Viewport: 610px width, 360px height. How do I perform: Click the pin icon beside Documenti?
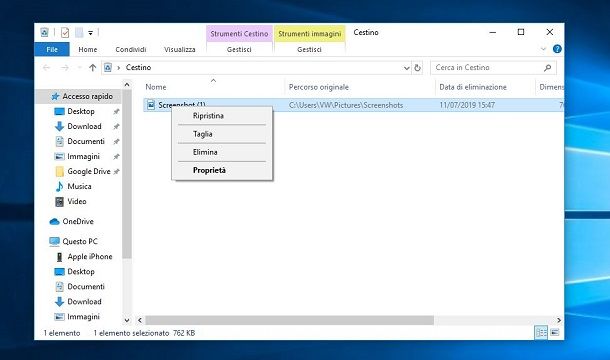click(116, 142)
